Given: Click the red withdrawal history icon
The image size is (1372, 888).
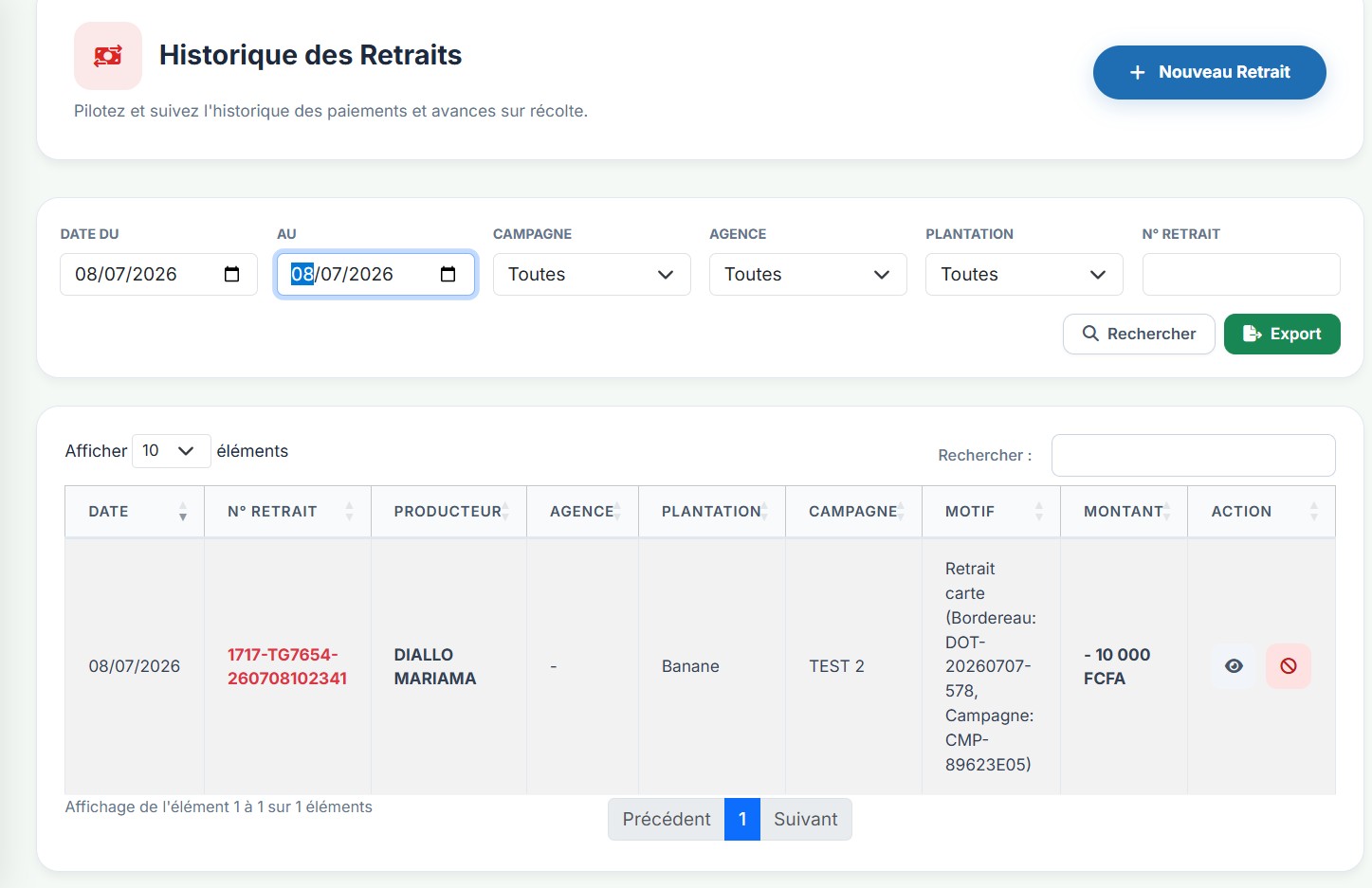Looking at the screenshot, I should 108,56.
